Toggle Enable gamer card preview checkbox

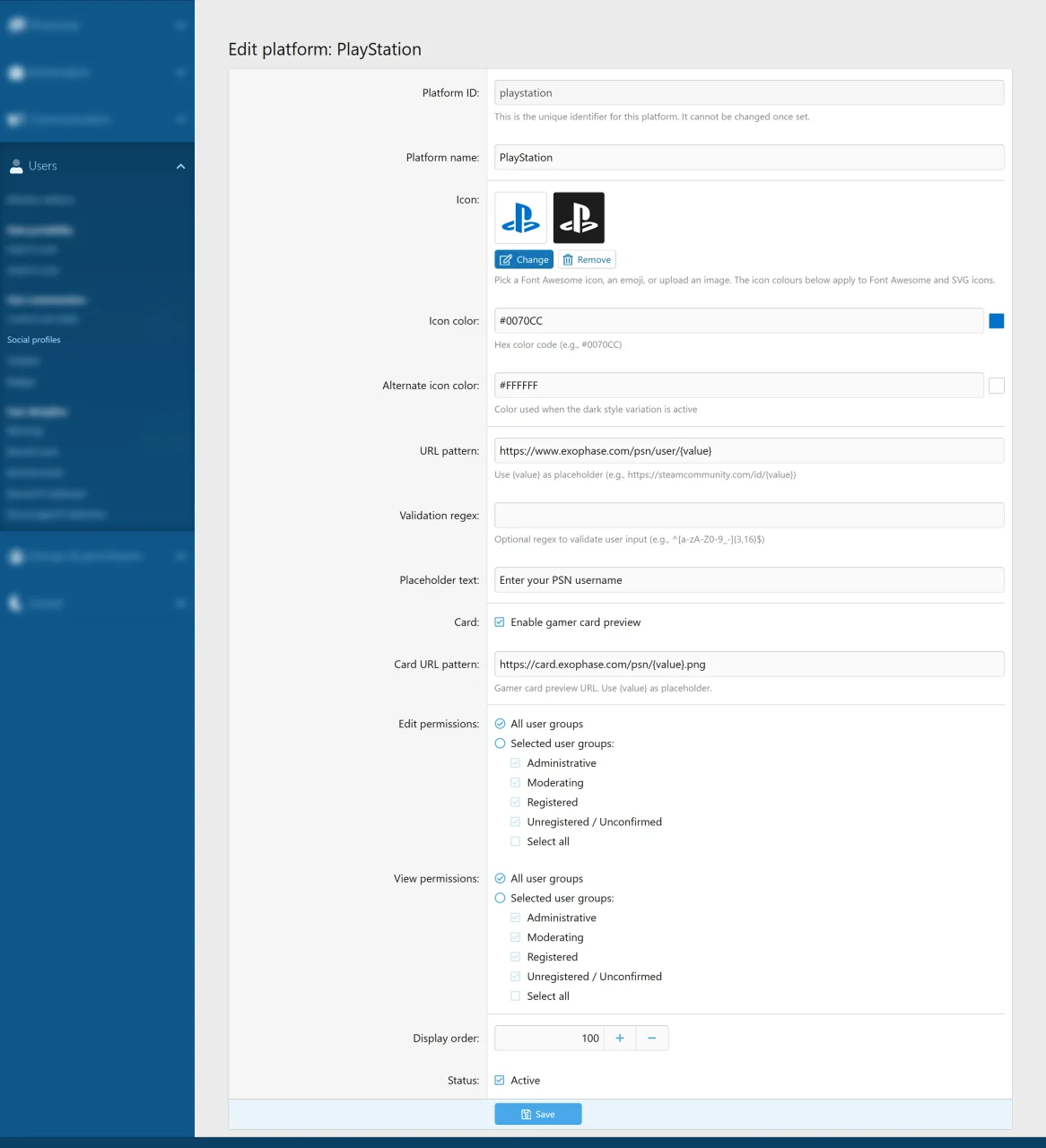click(500, 622)
